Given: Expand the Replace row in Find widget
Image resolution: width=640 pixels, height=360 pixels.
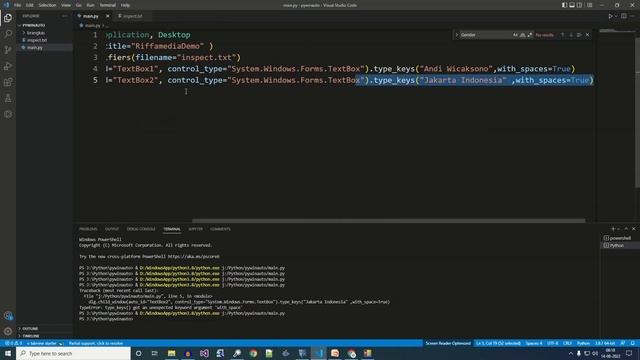Looking at the screenshot, I should tap(456, 35).
